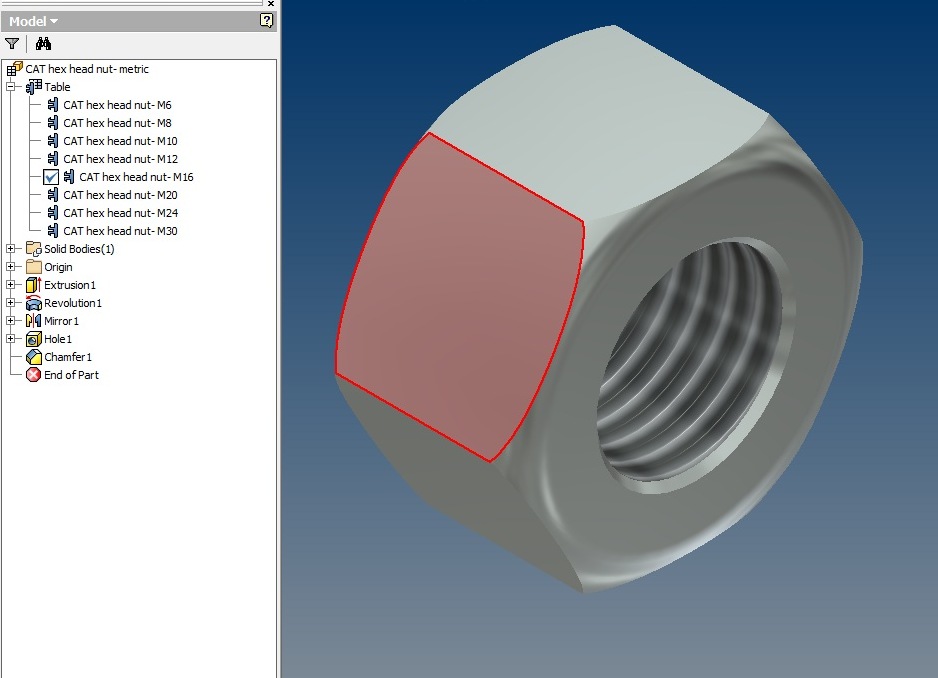Image resolution: width=938 pixels, height=678 pixels.
Task: Select Solid Bodies(1) label
Action: (x=79, y=249)
